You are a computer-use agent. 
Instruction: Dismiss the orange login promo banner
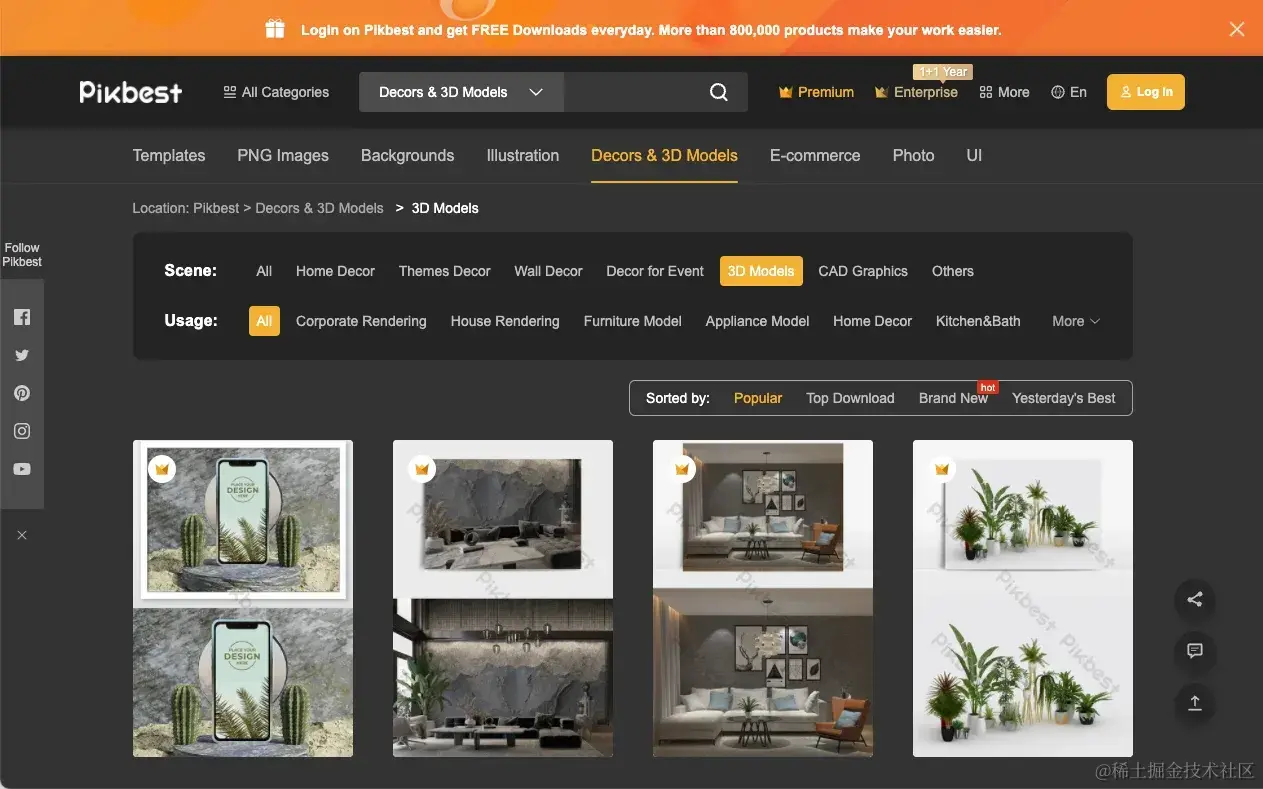(x=1237, y=29)
